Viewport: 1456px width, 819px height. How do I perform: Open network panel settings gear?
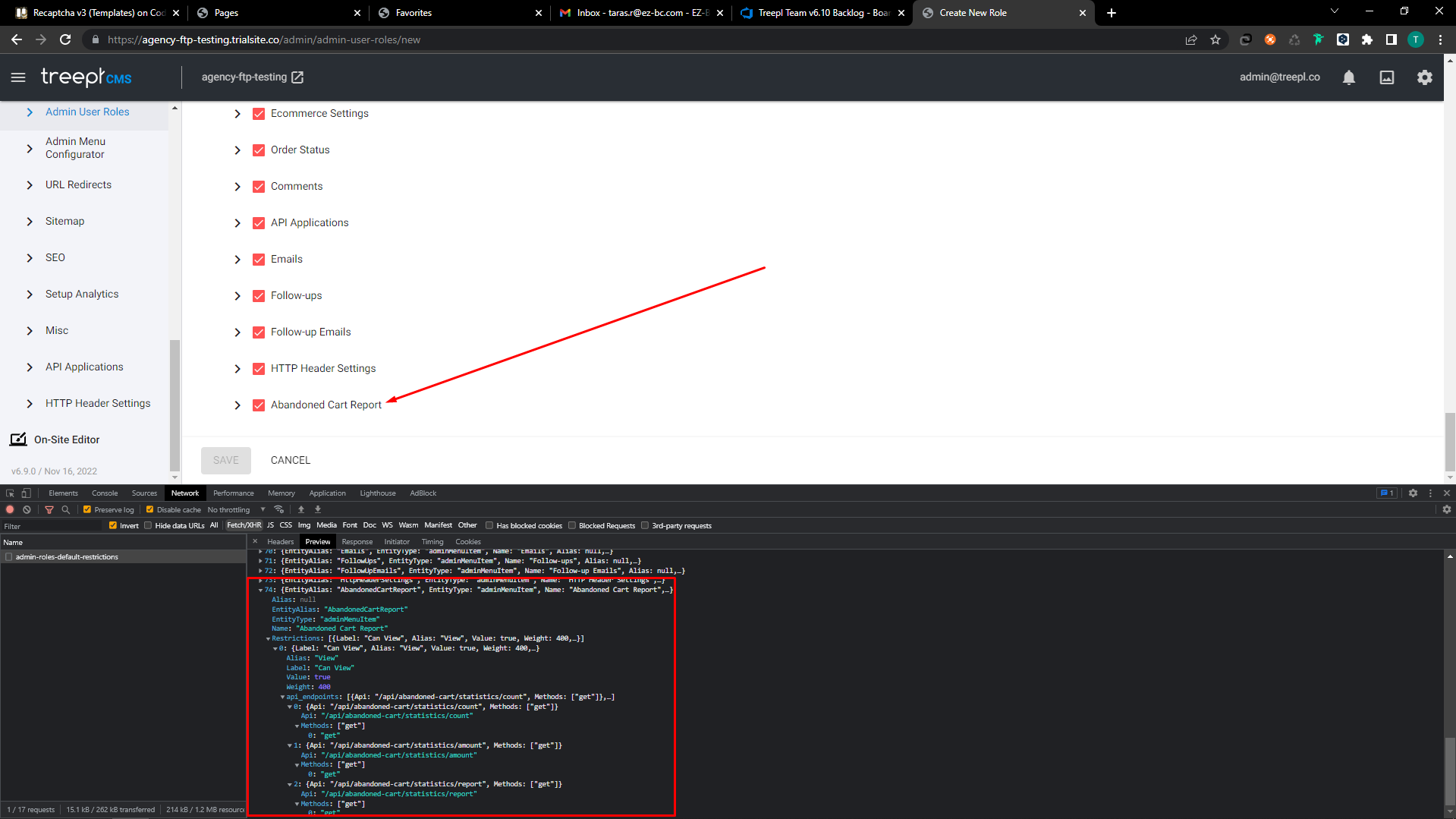1446,510
